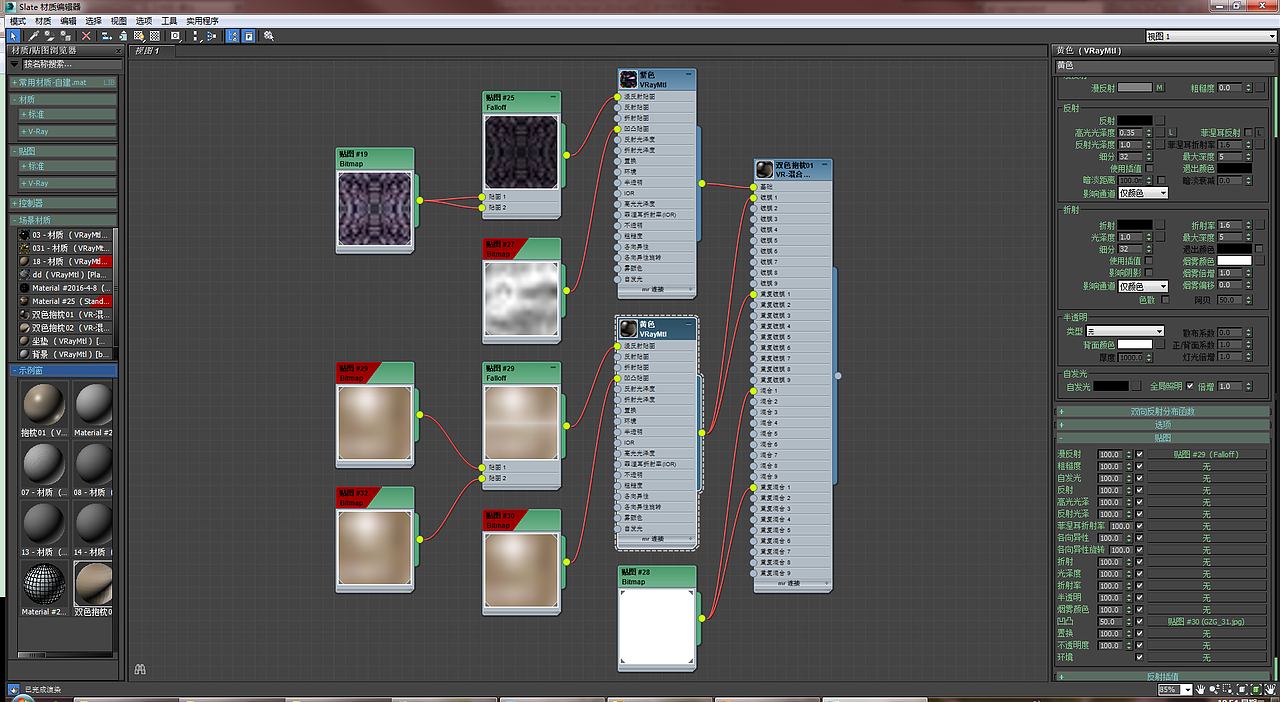Click select by material magnifier icon
Image resolution: width=1280 pixels, height=702 pixels.
pos(269,36)
